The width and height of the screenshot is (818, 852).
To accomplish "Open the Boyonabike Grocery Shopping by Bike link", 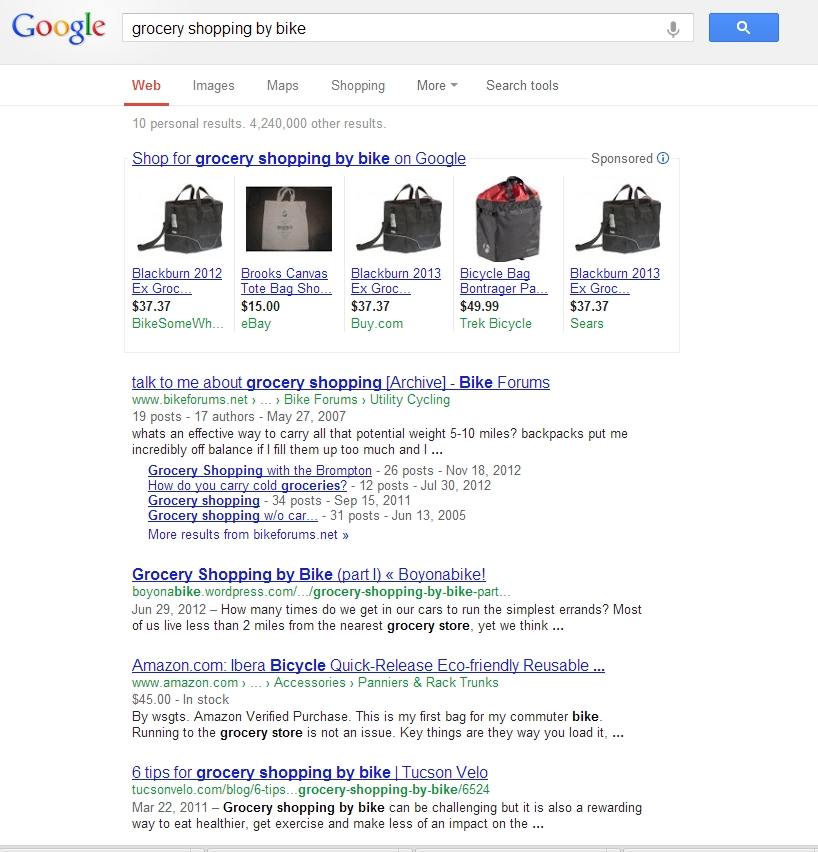I will tap(309, 574).
